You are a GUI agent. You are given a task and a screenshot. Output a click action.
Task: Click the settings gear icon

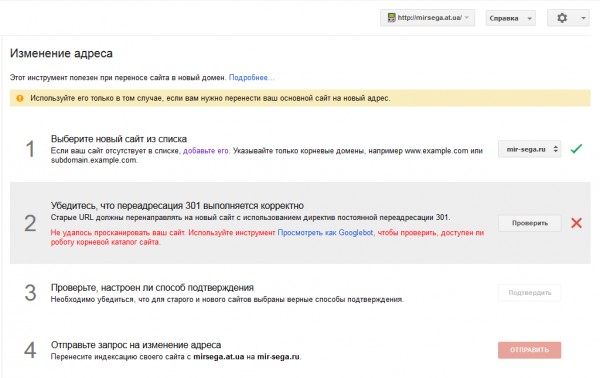tap(562, 18)
